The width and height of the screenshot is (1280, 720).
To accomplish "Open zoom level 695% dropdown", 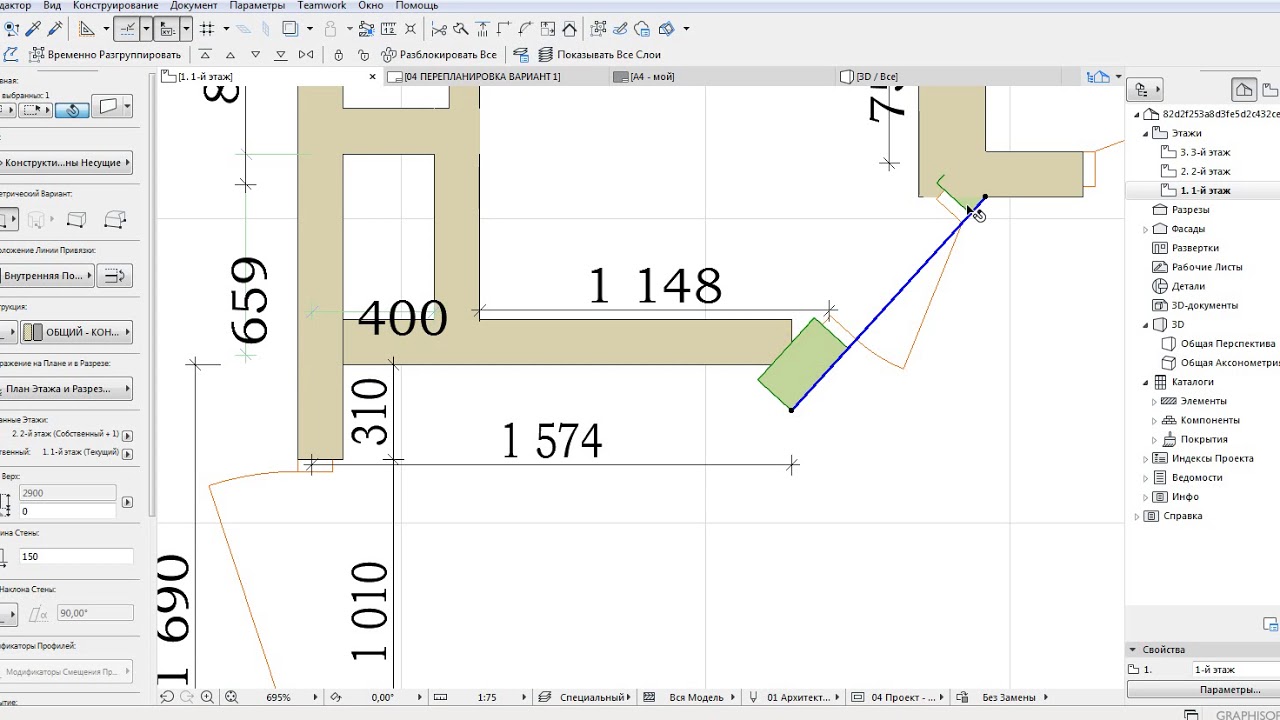I will click(x=316, y=697).
